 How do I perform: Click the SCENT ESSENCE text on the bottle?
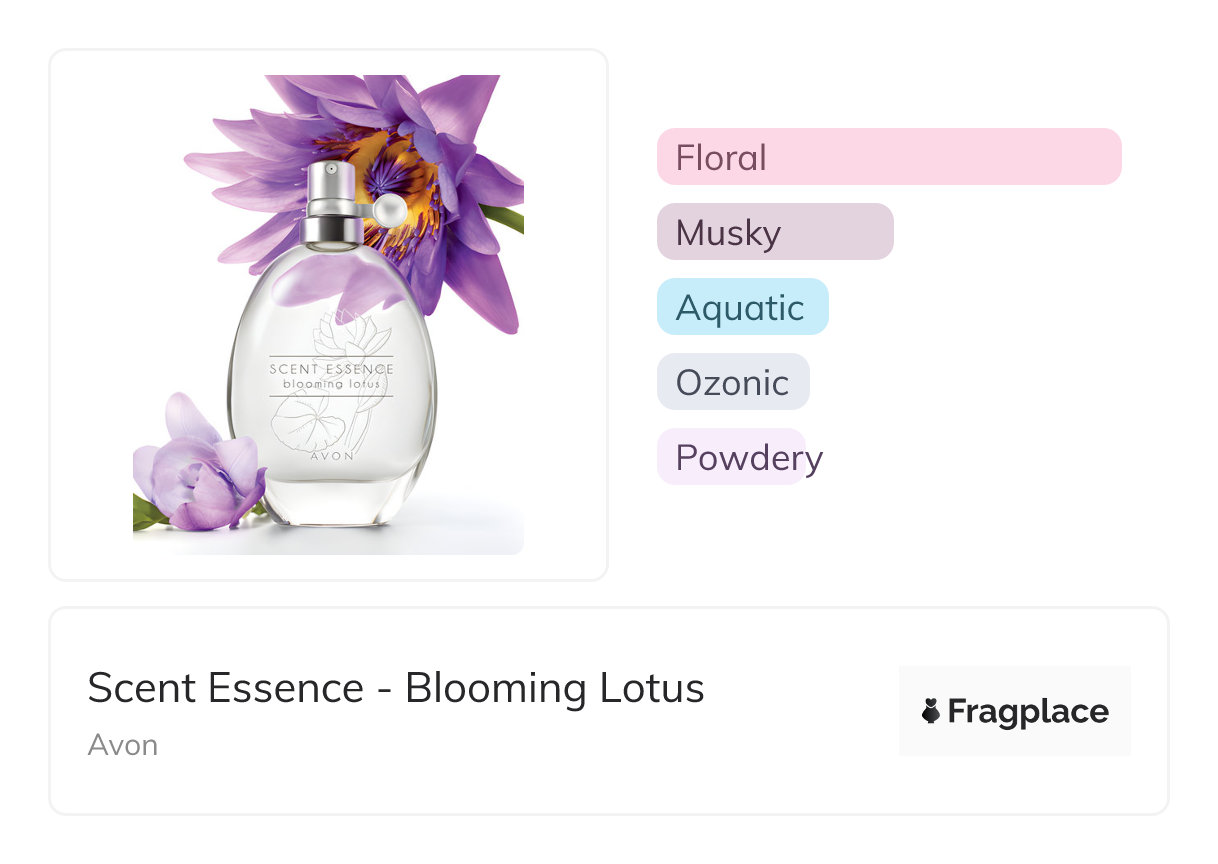point(331,369)
